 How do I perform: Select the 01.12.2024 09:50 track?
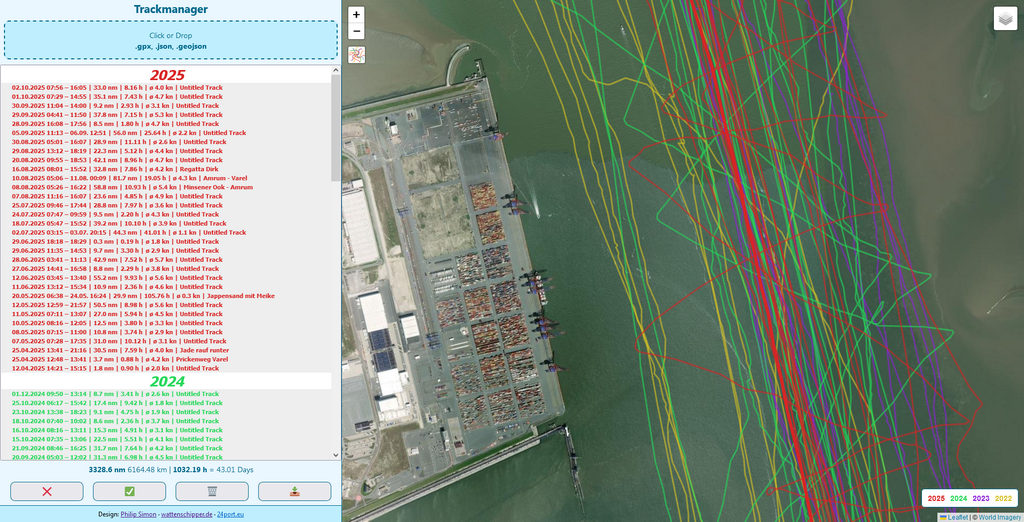[x=167, y=394]
